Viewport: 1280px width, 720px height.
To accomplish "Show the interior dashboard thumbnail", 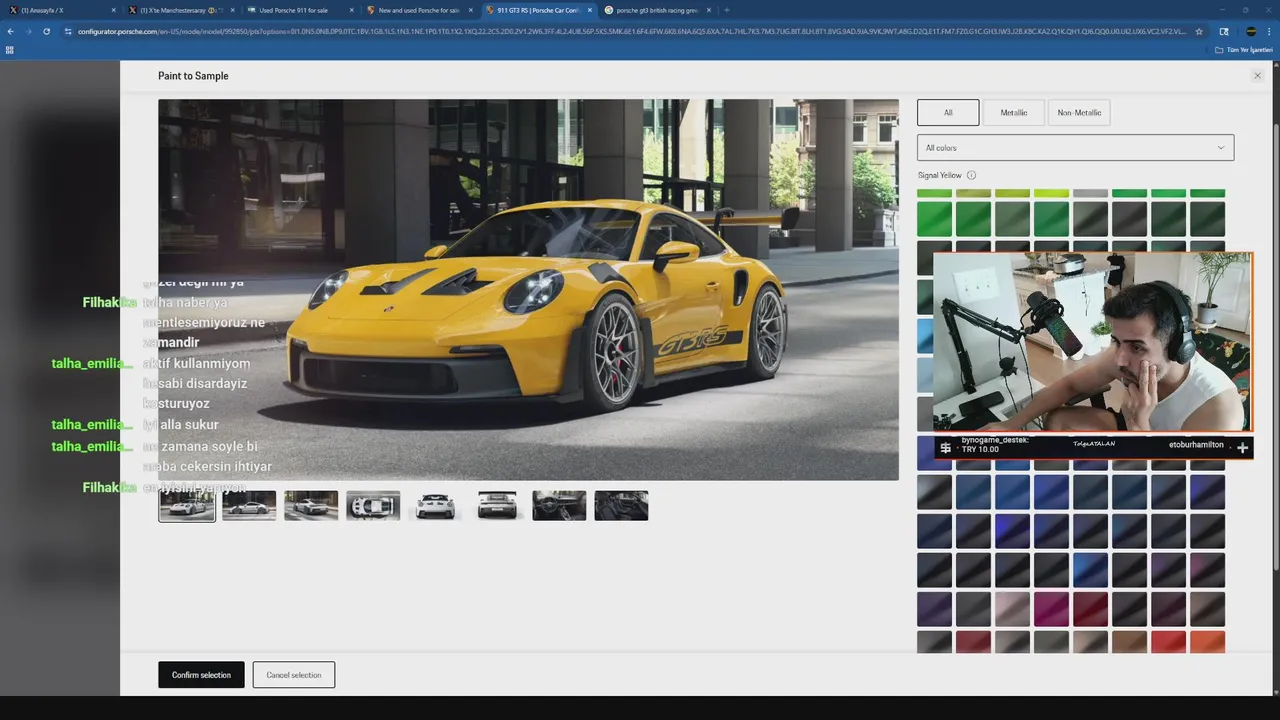I will (x=559, y=506).
